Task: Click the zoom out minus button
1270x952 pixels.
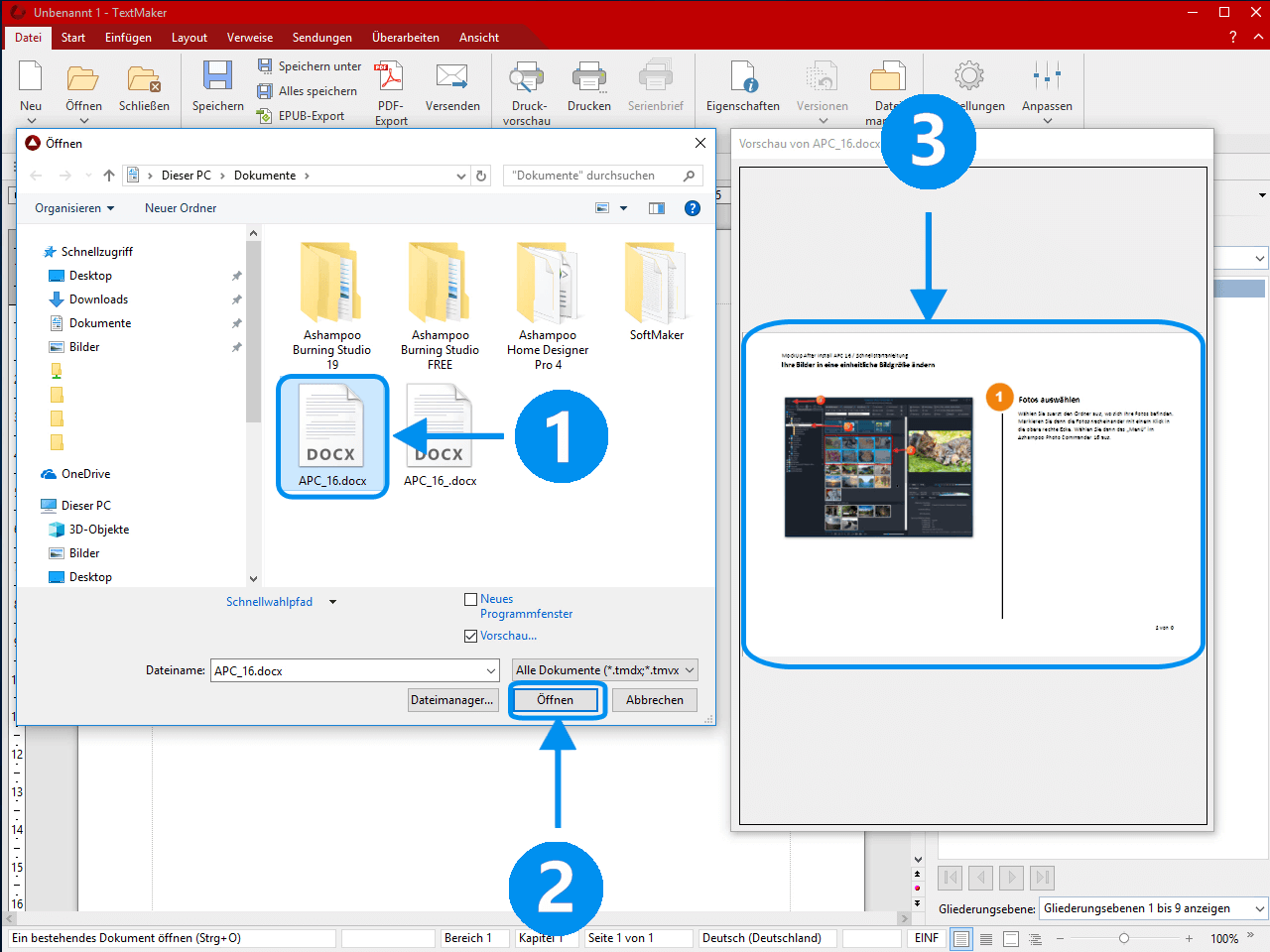Action: pos(1060,938)
